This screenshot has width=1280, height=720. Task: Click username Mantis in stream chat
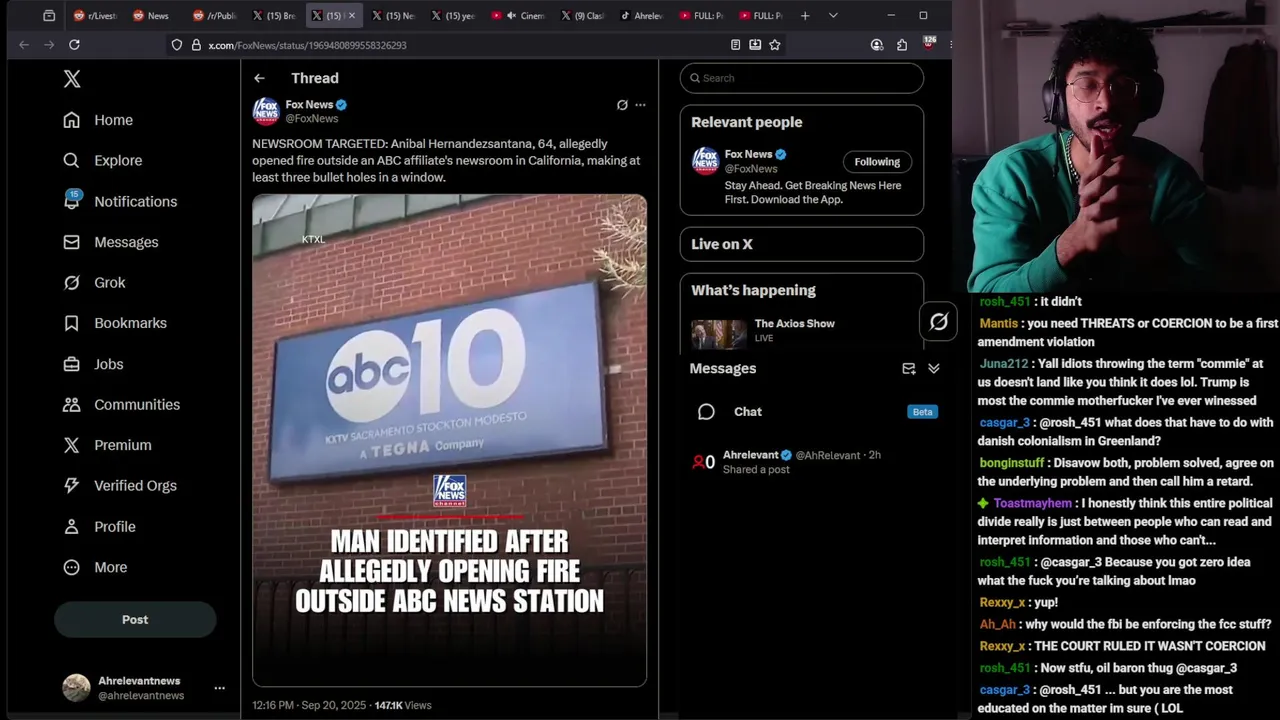998,324
